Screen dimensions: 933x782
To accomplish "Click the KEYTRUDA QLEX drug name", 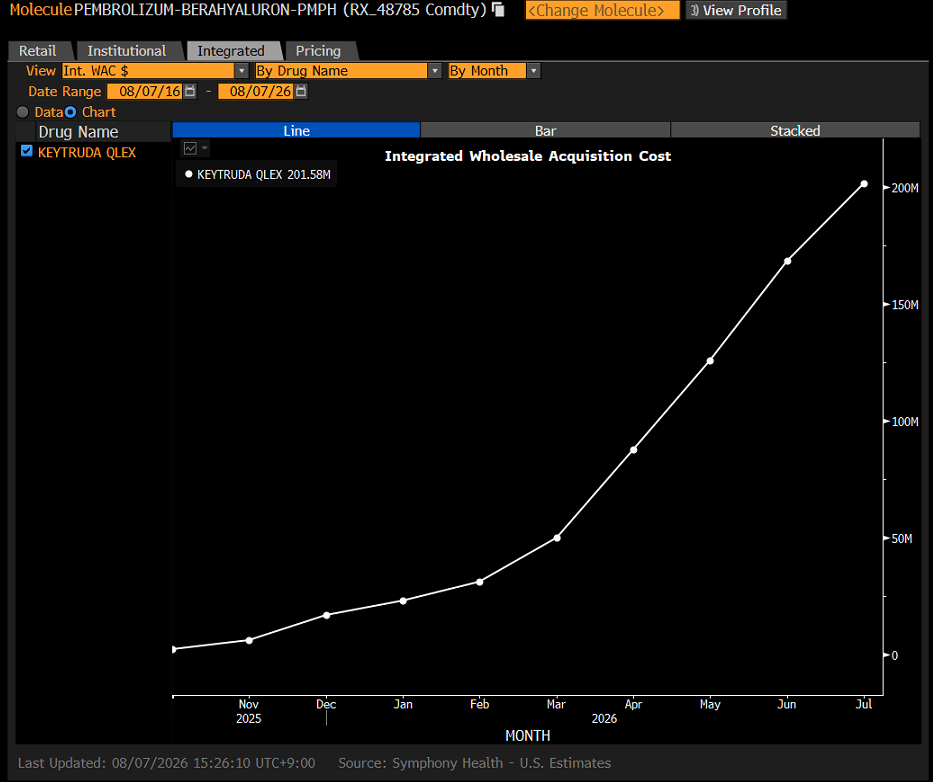I will [x=87, y=152].
